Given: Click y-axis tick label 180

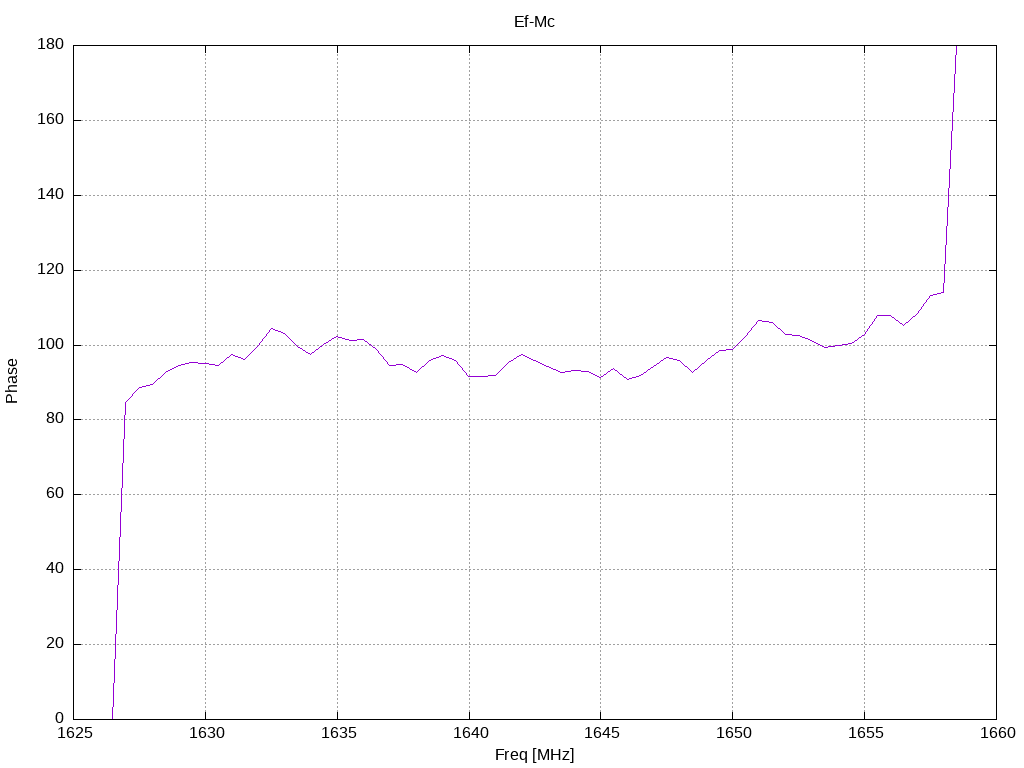Looking at the screenshot, I should coord(51,44).
